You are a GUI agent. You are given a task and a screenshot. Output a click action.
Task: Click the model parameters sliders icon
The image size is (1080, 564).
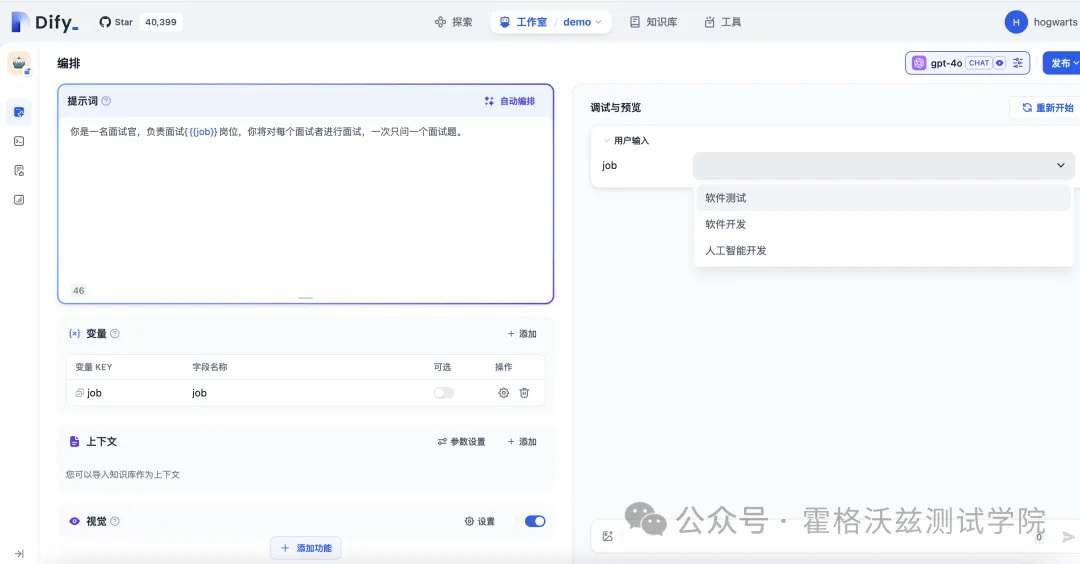[x=1018, y=63]
